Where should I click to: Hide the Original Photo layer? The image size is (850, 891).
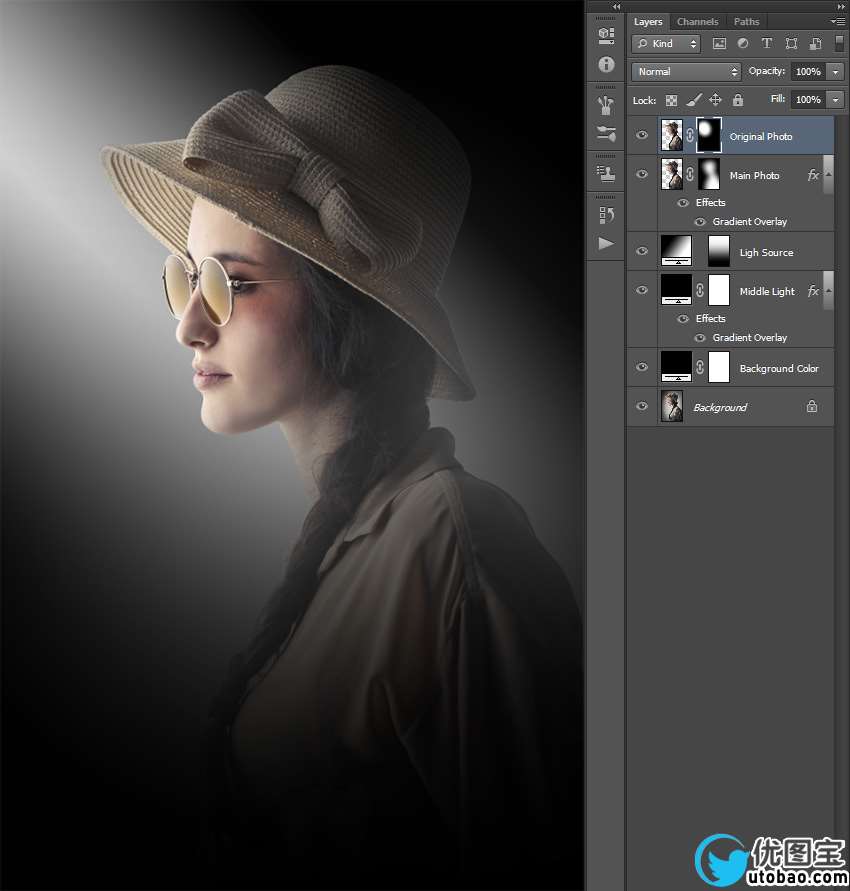tap(642, 135)
